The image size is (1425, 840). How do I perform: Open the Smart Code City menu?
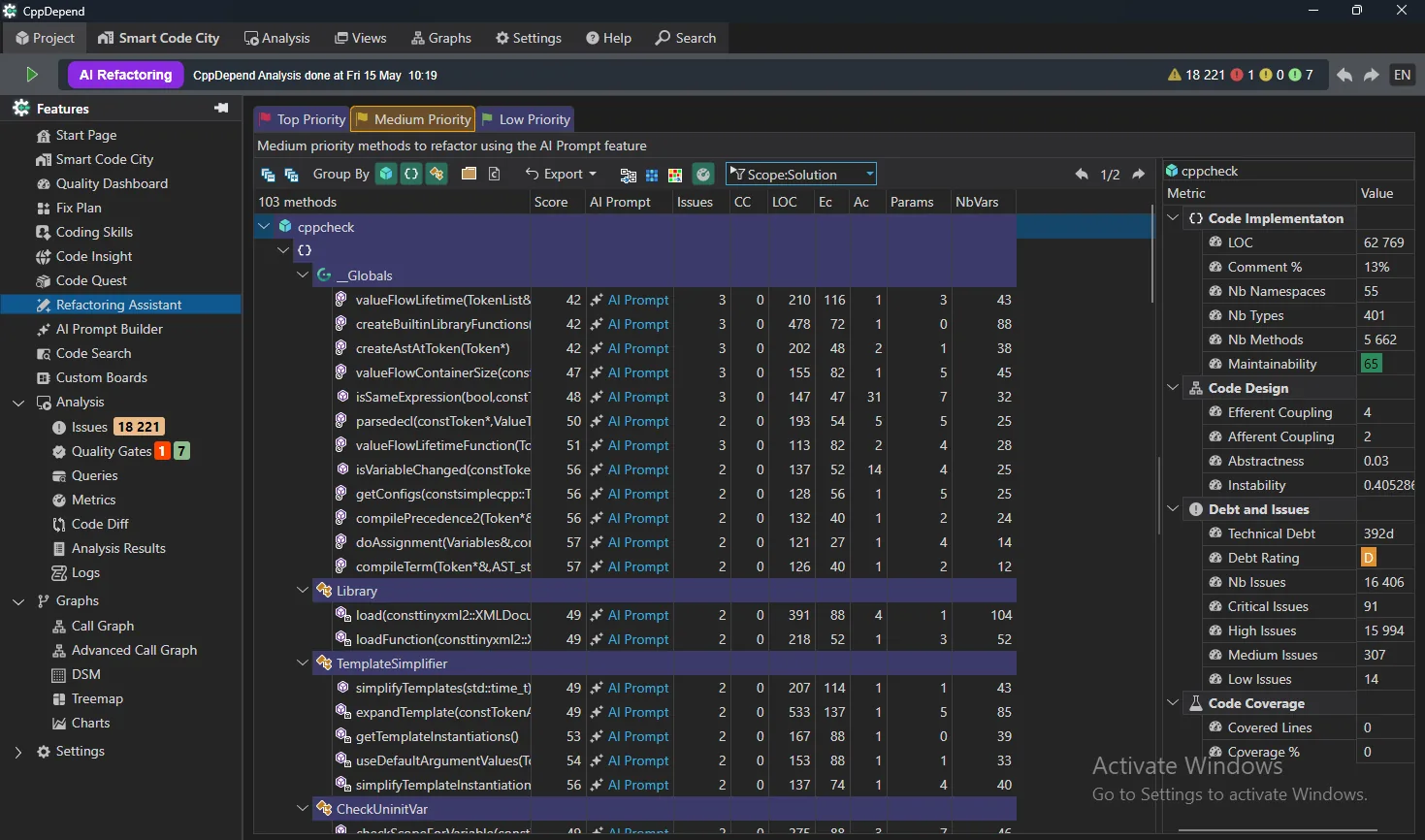click(159, 38)
